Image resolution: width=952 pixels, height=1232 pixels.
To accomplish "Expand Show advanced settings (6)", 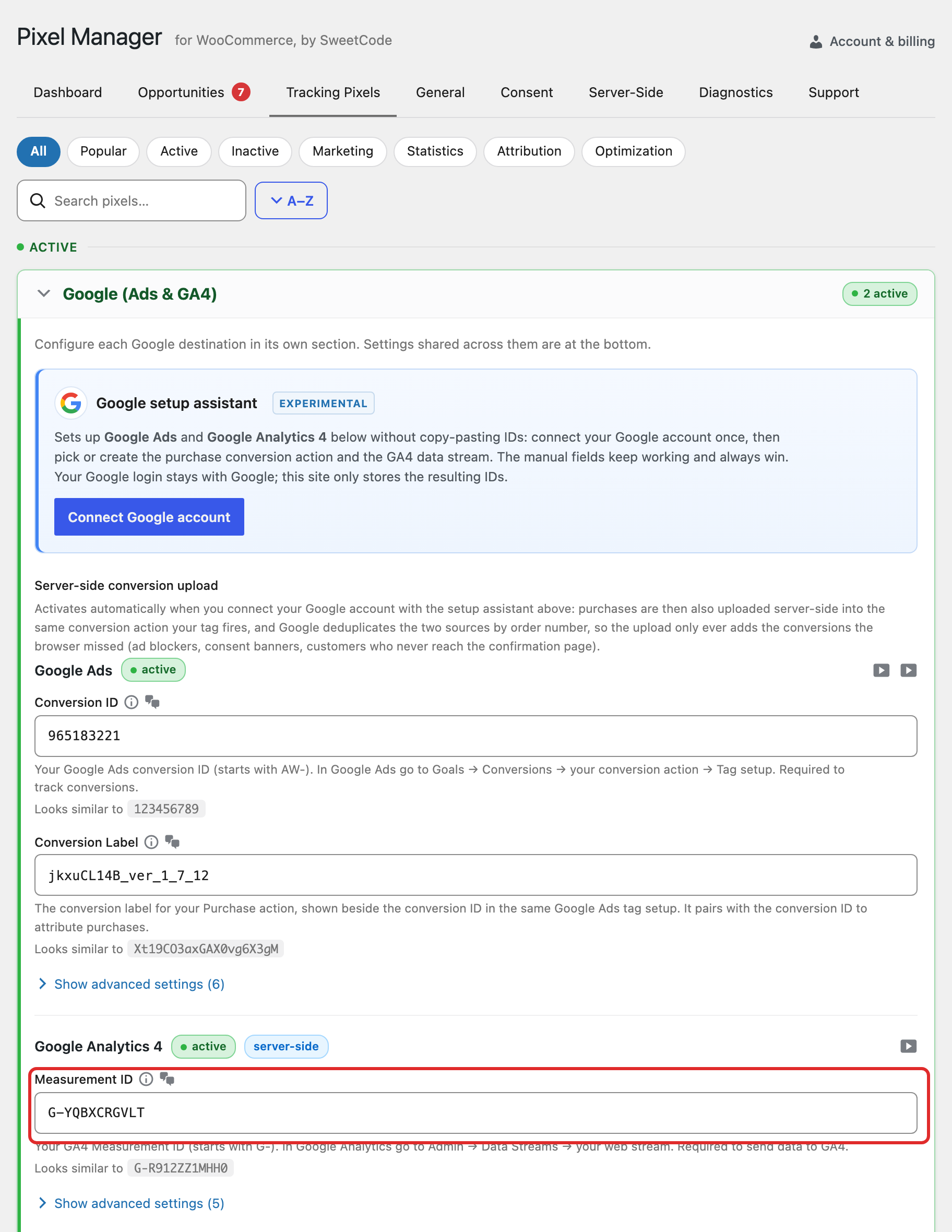I will coord(131,984).
